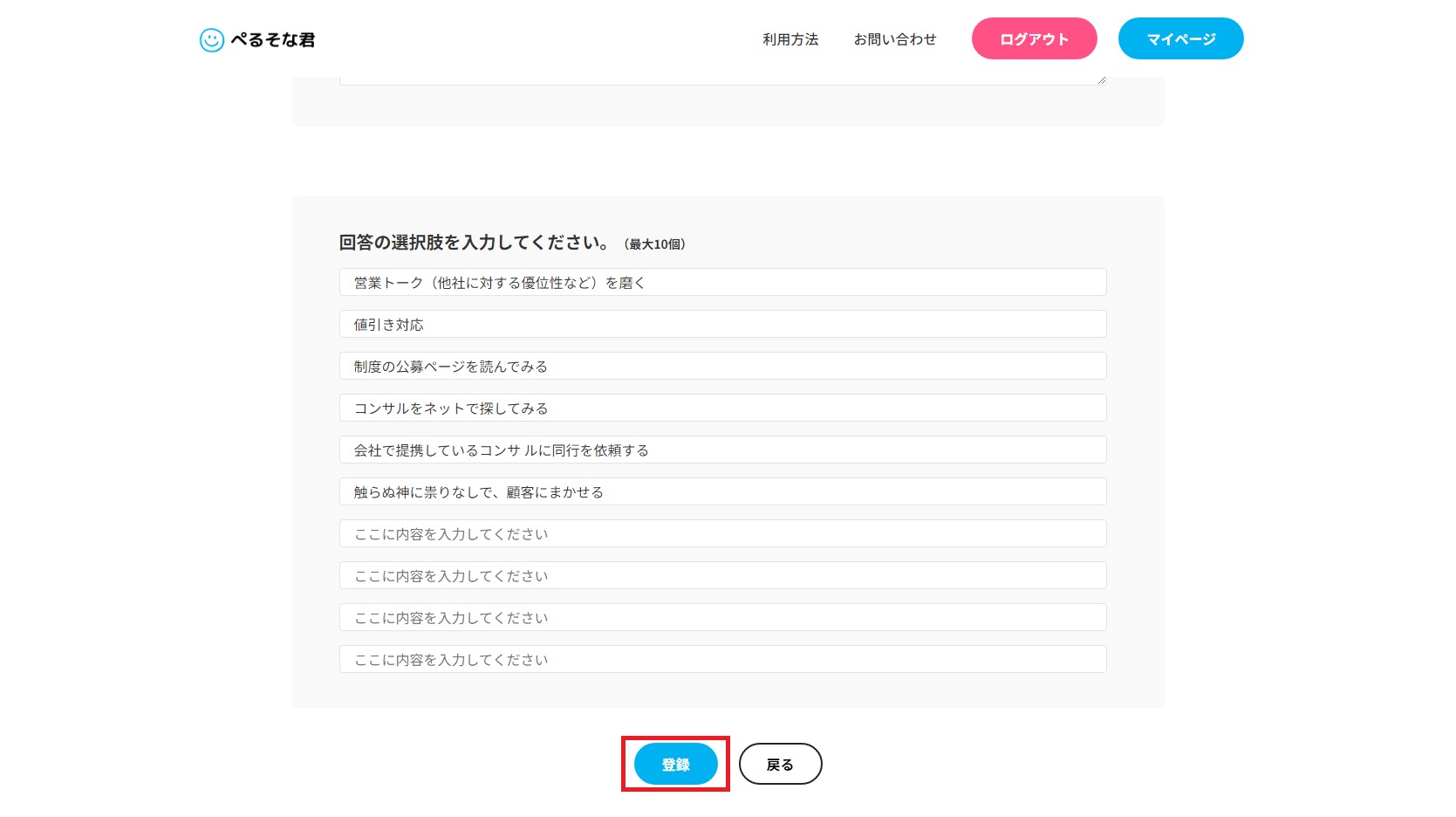
Task: Open the お問い合わせ menu link
Action: [x=895, y=39]
